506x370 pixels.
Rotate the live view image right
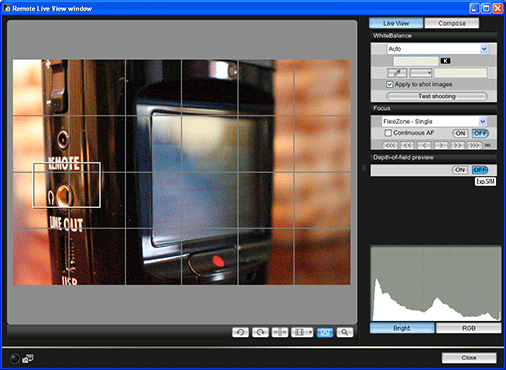(260, 332)
